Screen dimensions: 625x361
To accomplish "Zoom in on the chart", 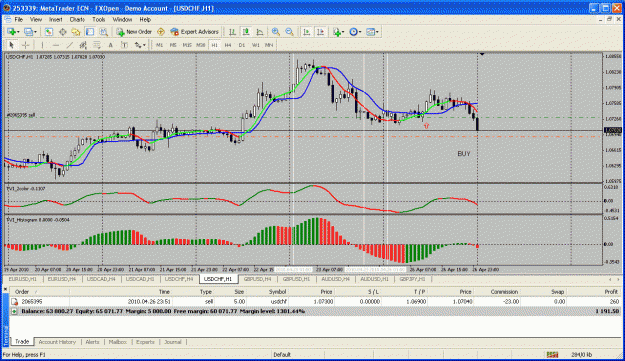I will 275,31.
